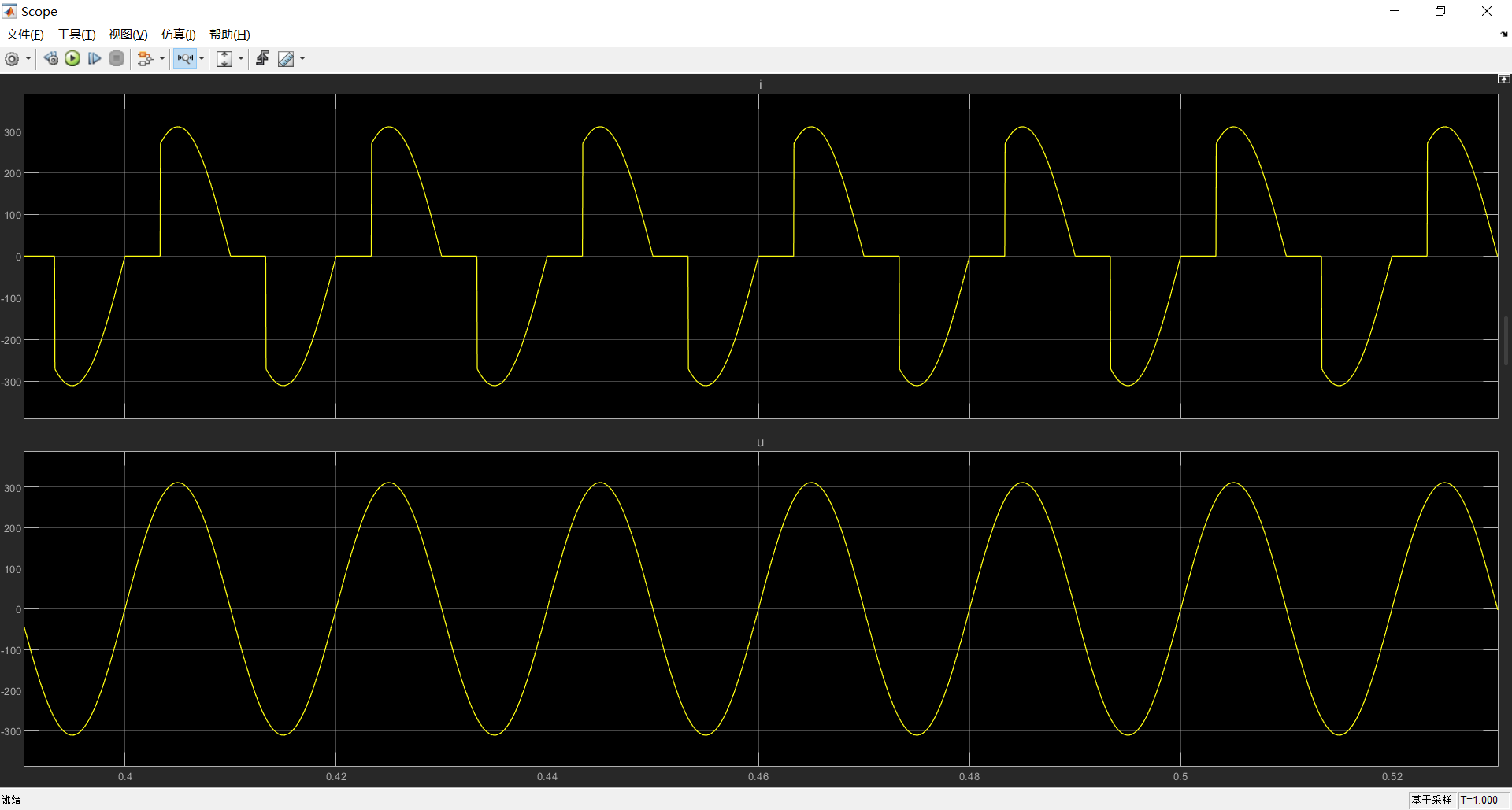Click the maximize axes button above plots
Screen dimensions: 1512x810
tap(1503, 79)
